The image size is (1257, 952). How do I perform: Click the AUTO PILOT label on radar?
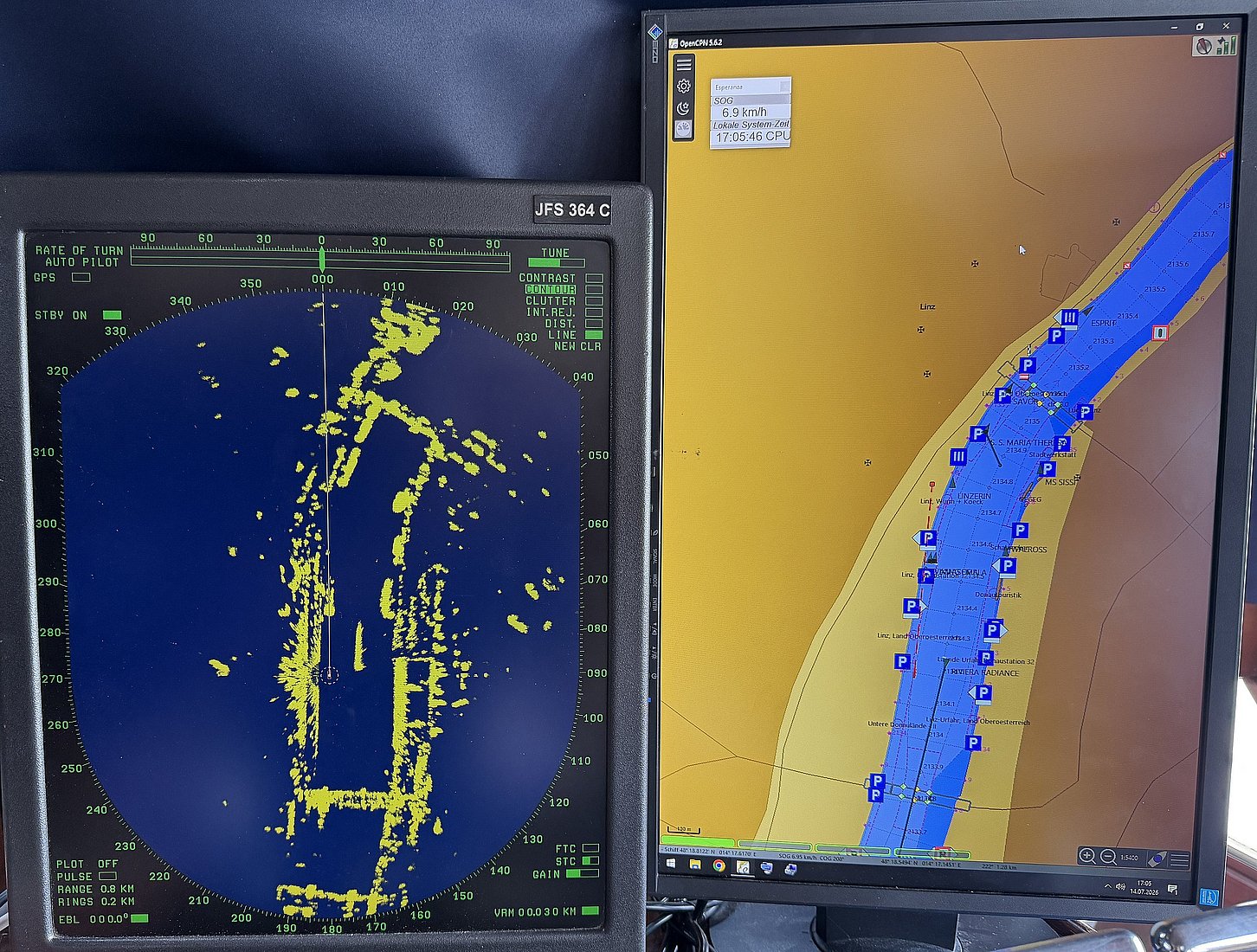point(82,262)
